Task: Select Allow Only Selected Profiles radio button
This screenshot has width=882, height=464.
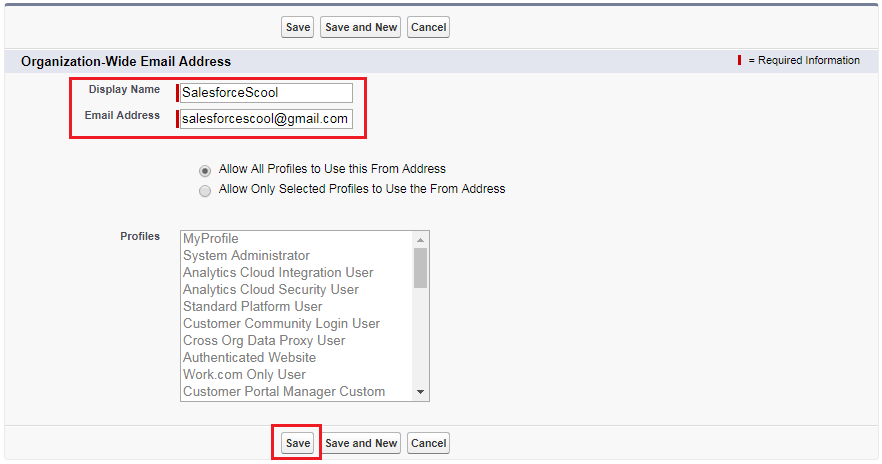Action: pos(205,191)
